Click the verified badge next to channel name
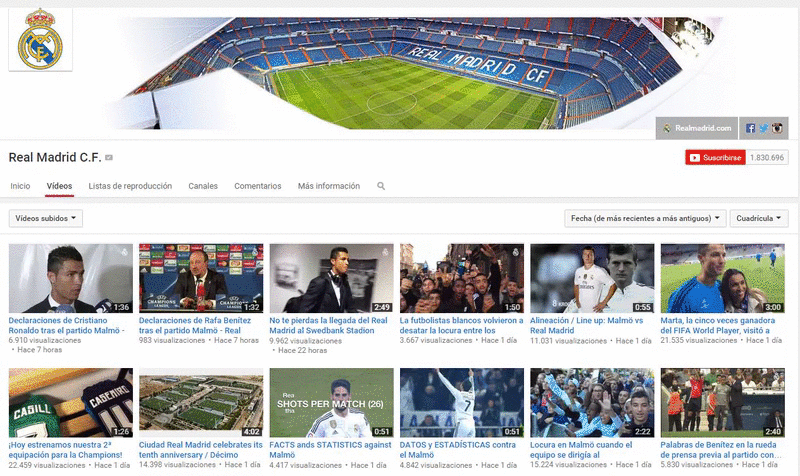This screenshot has width=800, height=476. coord(109,158)
